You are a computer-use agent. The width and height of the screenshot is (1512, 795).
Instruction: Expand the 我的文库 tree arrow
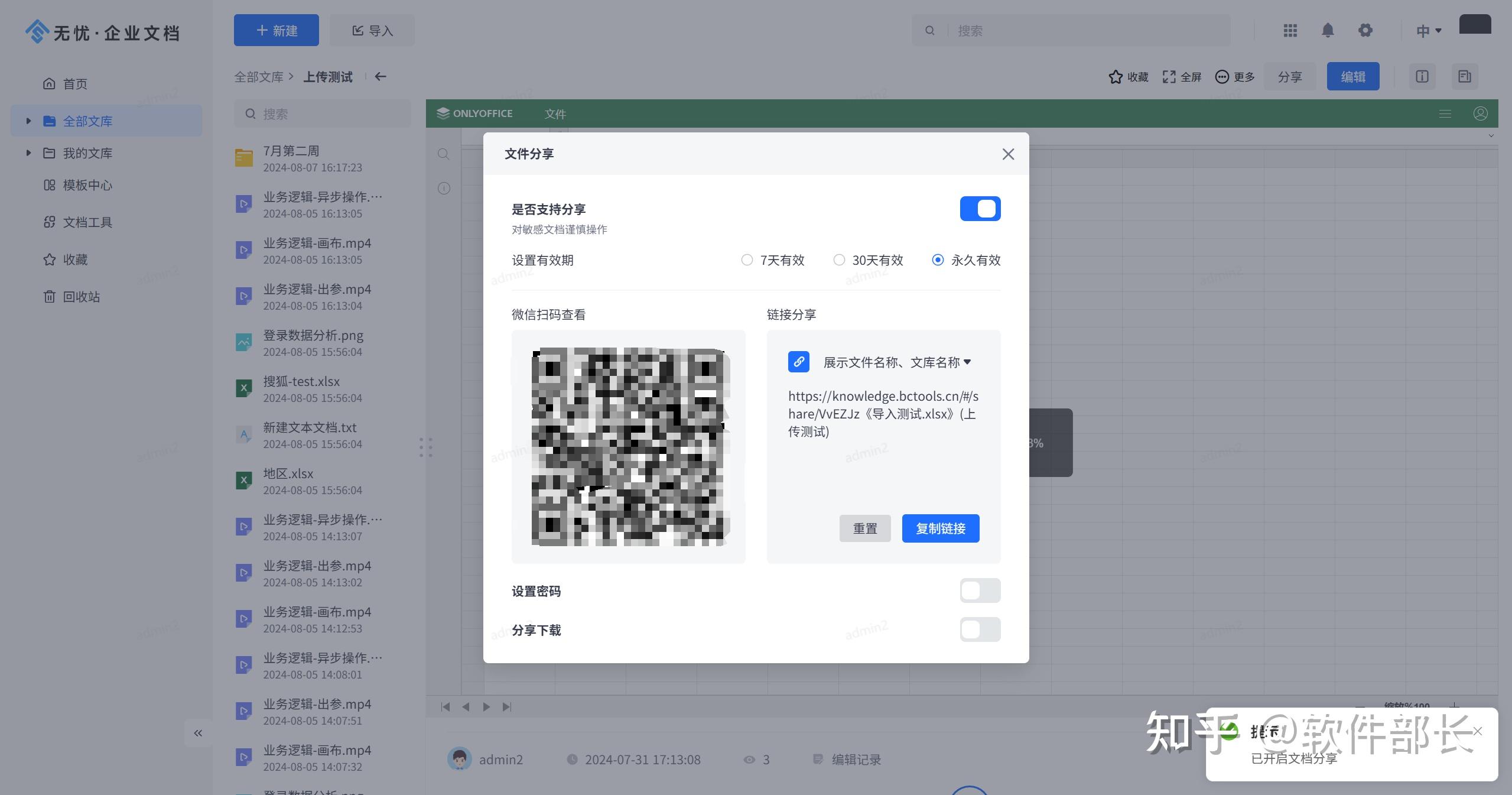click(28, 153)
